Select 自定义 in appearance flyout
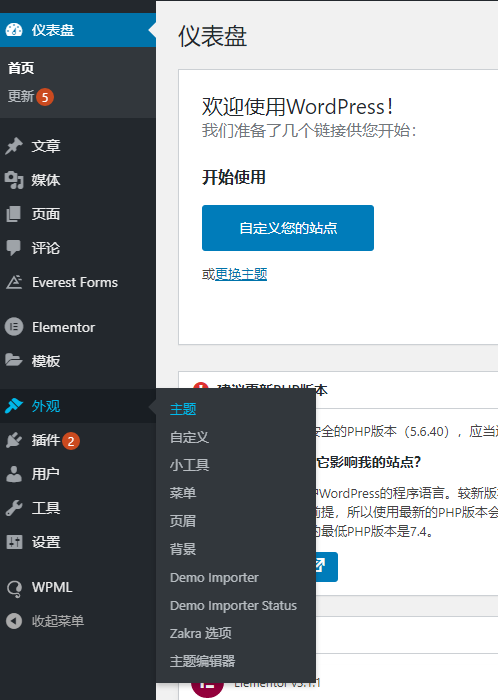This screenshot has height=700, width=498. click(189, 437)
